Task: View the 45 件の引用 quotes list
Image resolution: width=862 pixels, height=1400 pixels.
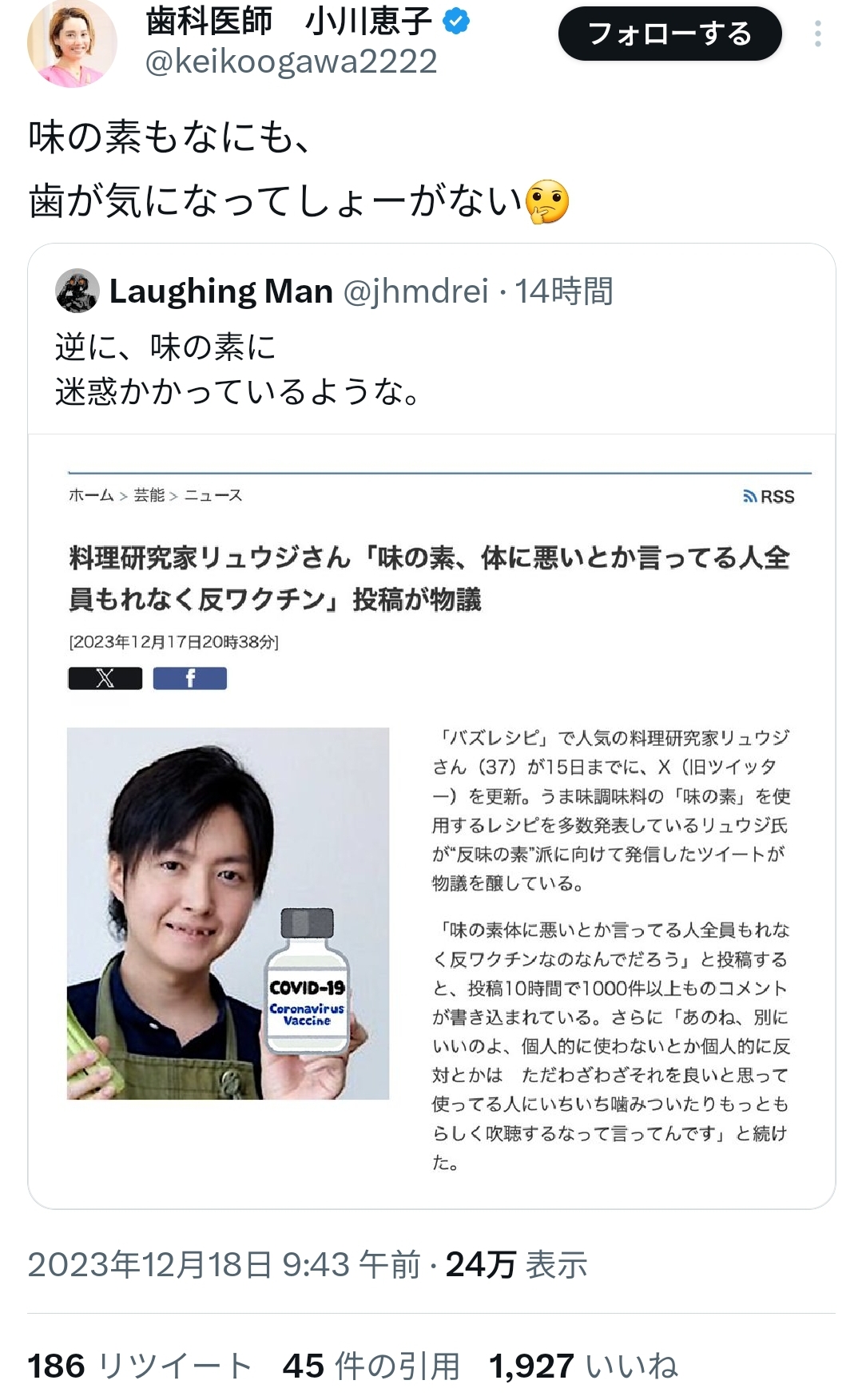Action: pyautogui.click(x=371, y=1366)
